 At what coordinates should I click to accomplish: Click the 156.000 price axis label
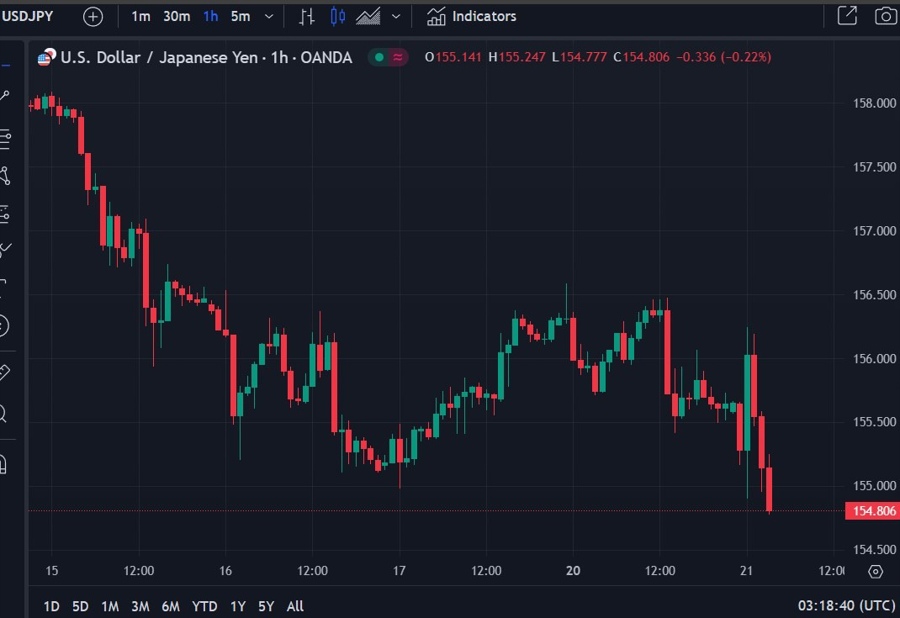pos(874,359)
